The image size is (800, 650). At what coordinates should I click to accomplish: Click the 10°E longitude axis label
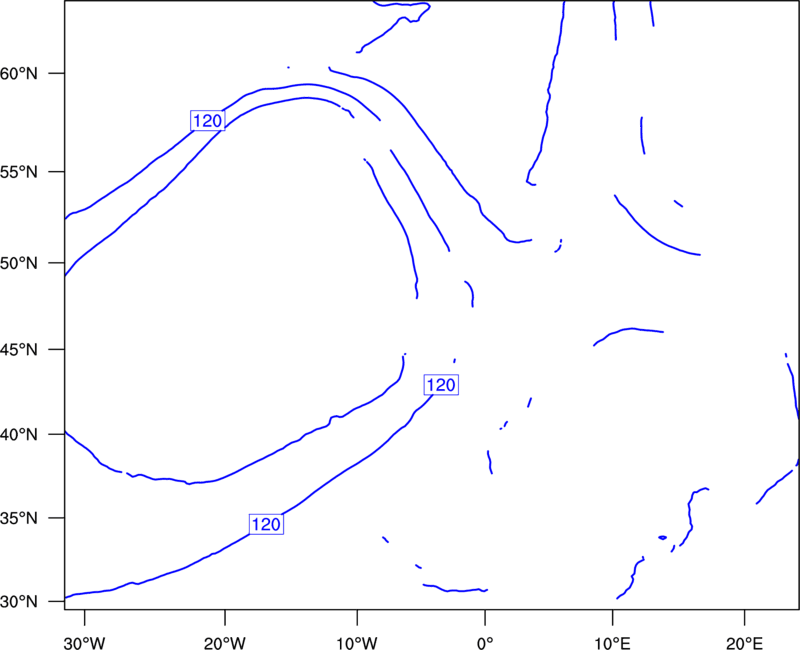pos(612,643)
